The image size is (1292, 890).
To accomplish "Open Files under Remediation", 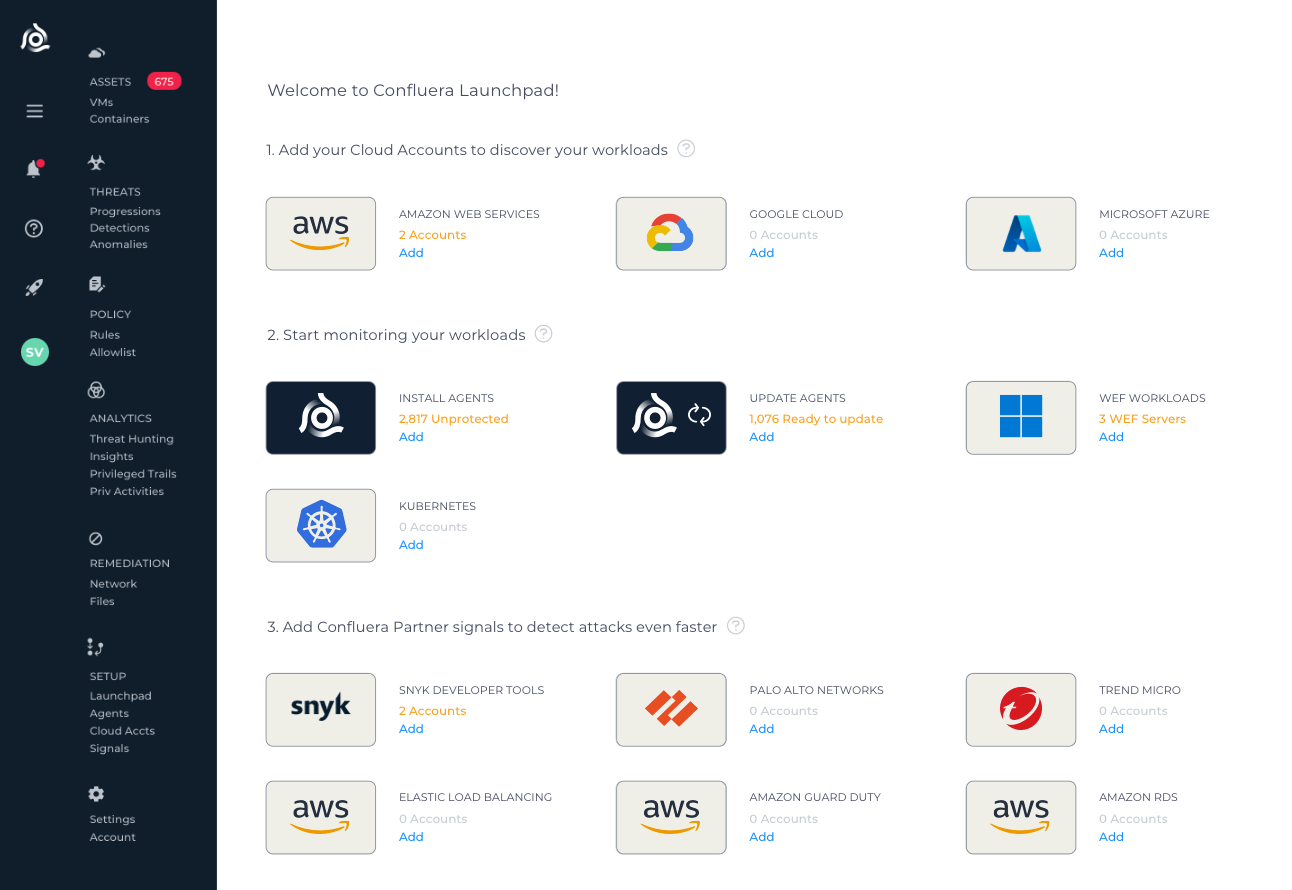I will (102, 602).
